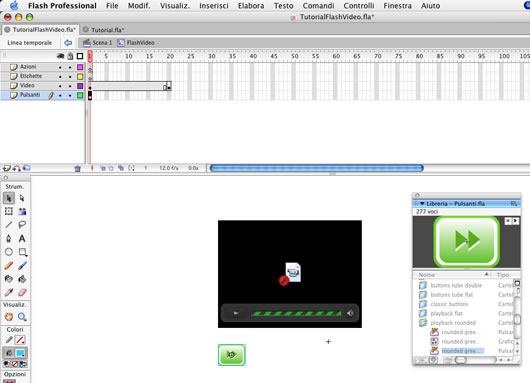Select the white arrow Subselection tool
The height and width of the screenshot is (383, 530).
[22, 198]
